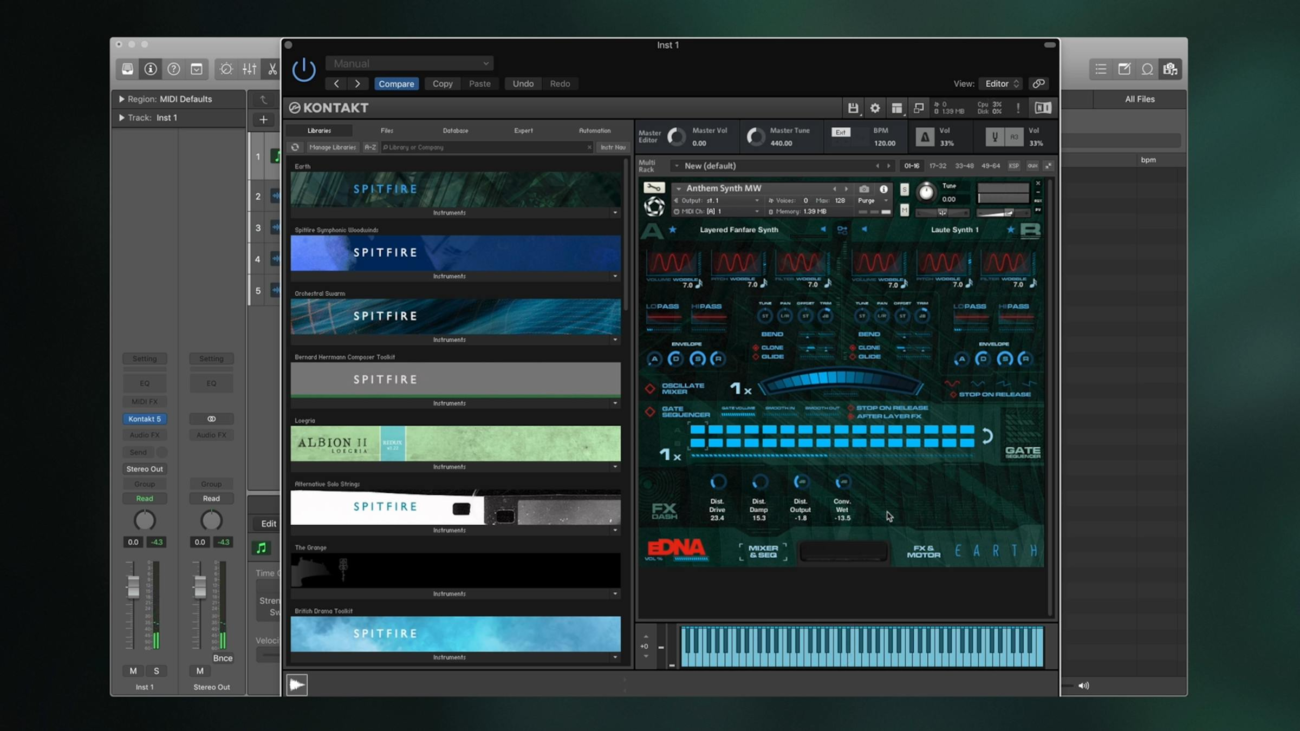Click the plugin power bypass icon
Viewport: 1300px width, 731px height.
pos(303,70)
